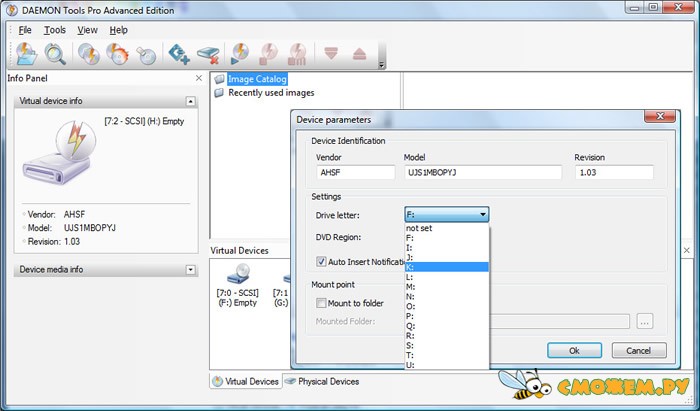Choose U: in the drive letter list
This screenshot has width=700, height=411.
coord(446,365)
